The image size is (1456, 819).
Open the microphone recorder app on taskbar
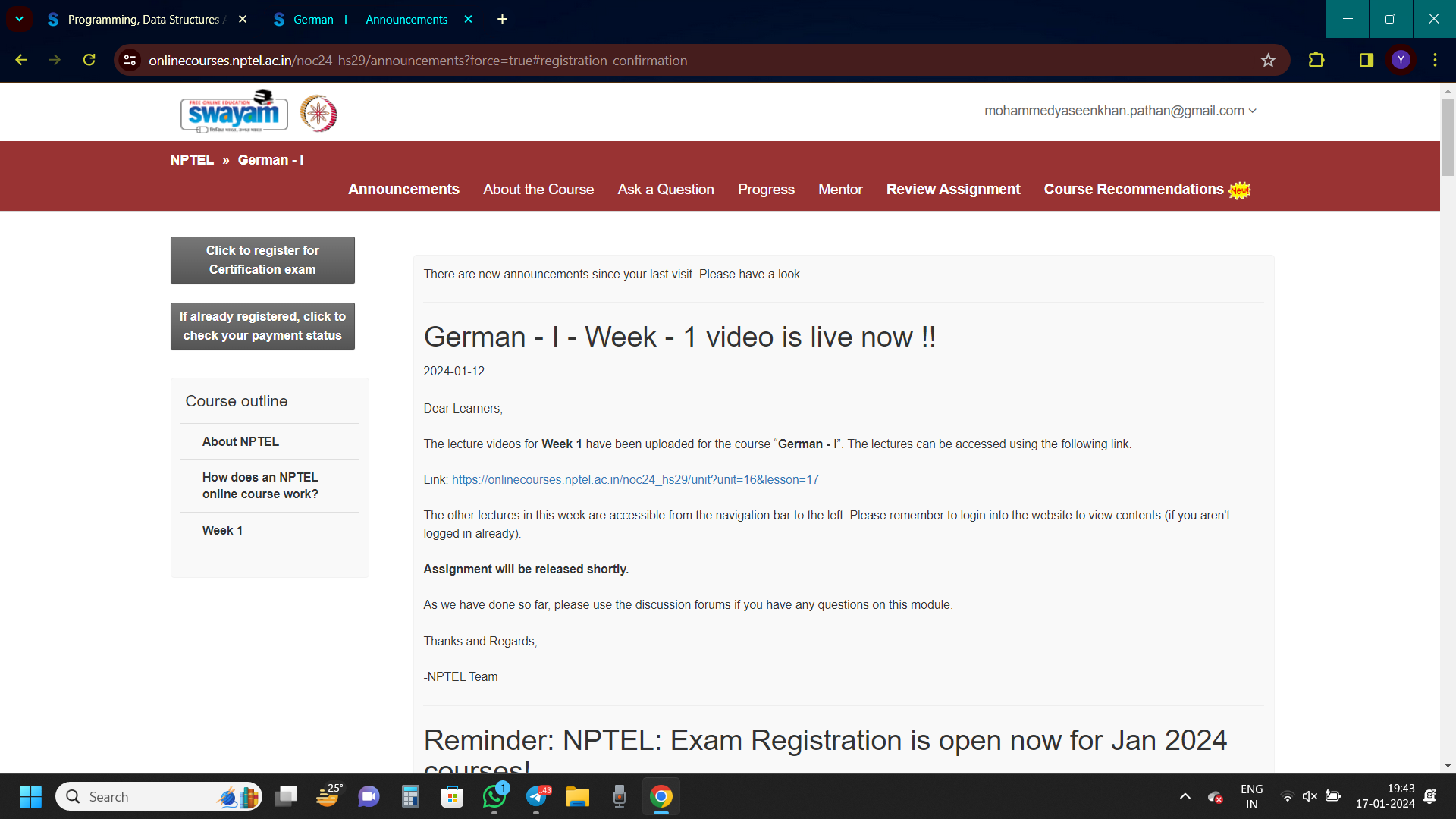620,796
